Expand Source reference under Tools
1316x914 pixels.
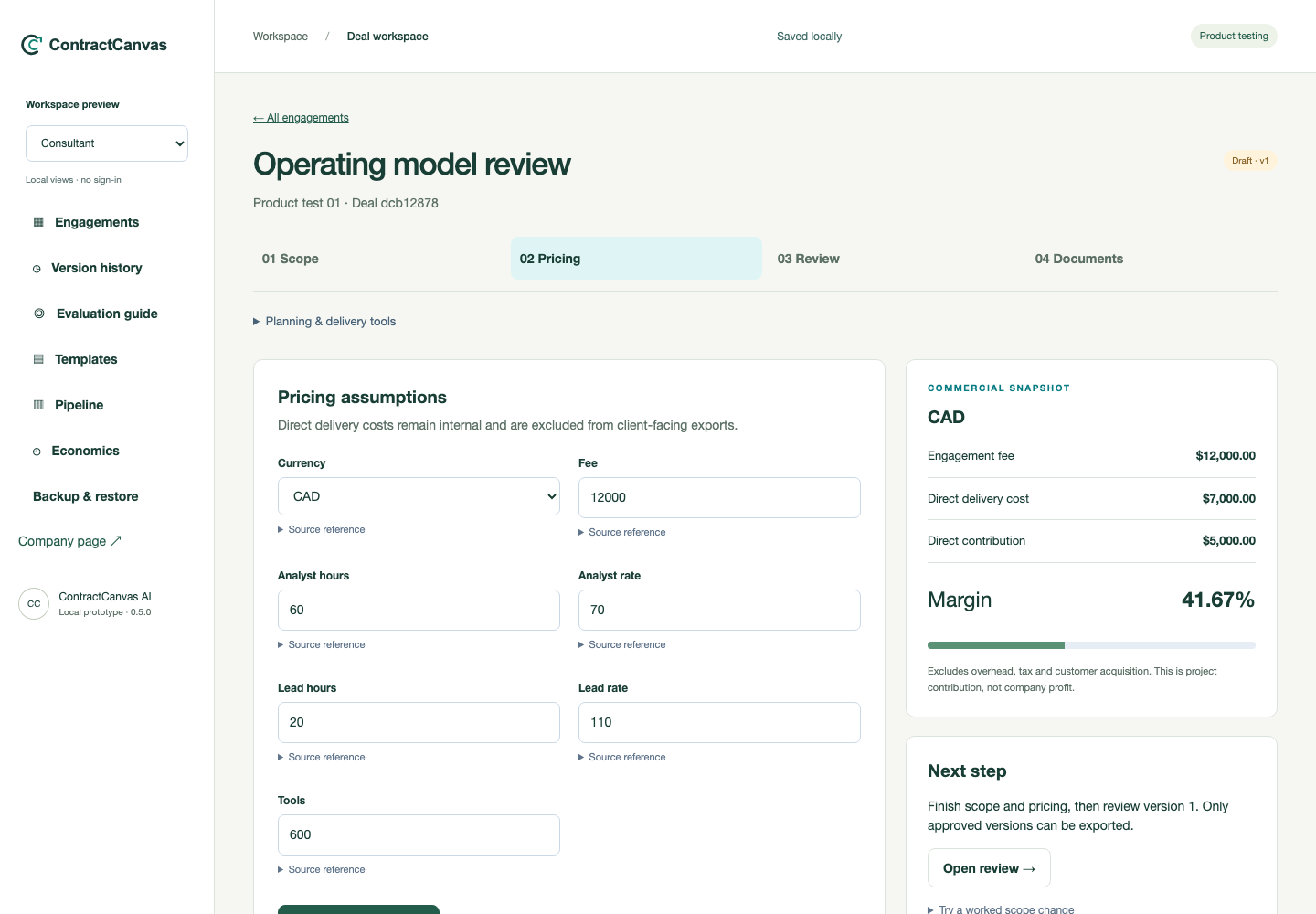(322, 870)
